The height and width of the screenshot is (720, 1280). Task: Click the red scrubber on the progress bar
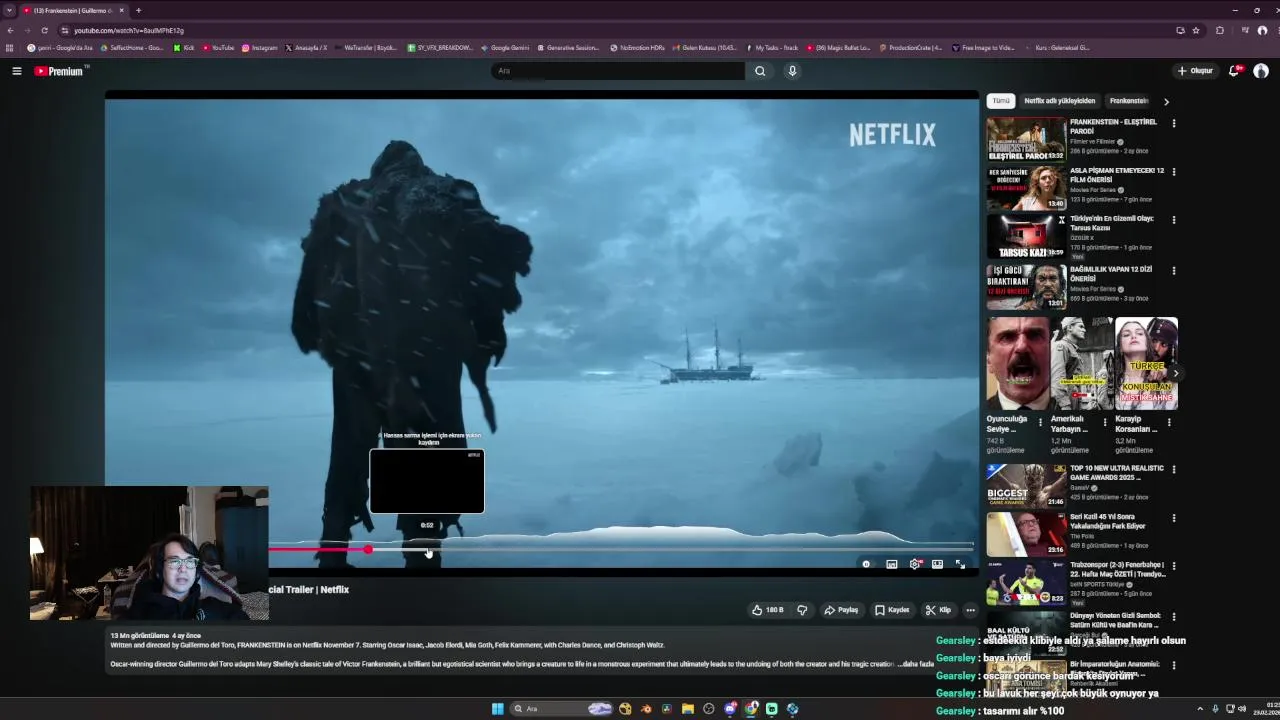pyautogui.click(x=368, y=550)
